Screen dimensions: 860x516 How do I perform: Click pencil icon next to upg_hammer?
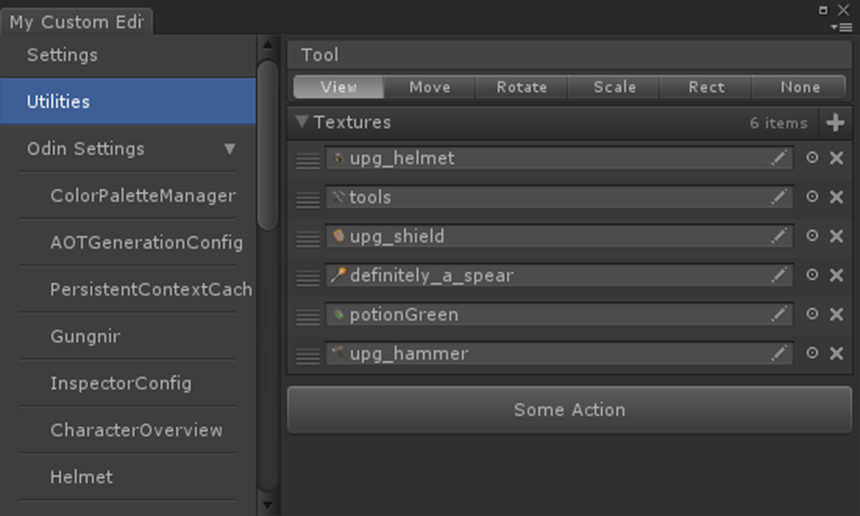tap(779, 353)
